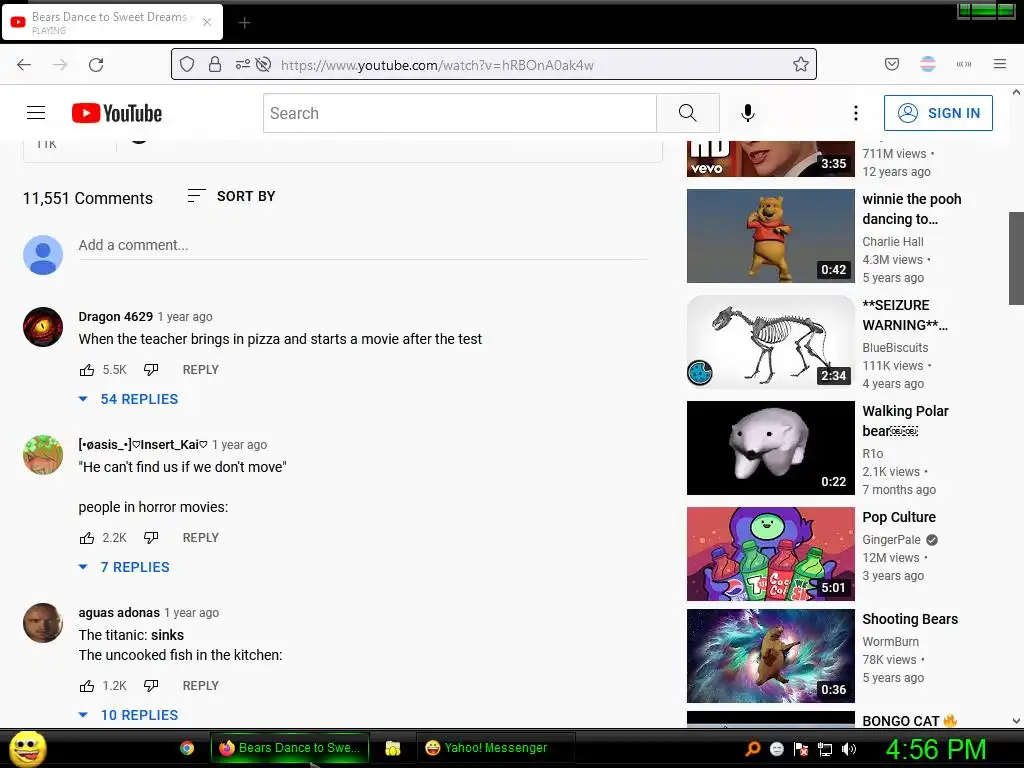Open Firefox application menu
This screenshot has height=768, width=1024.
(x=1000, y=64)
